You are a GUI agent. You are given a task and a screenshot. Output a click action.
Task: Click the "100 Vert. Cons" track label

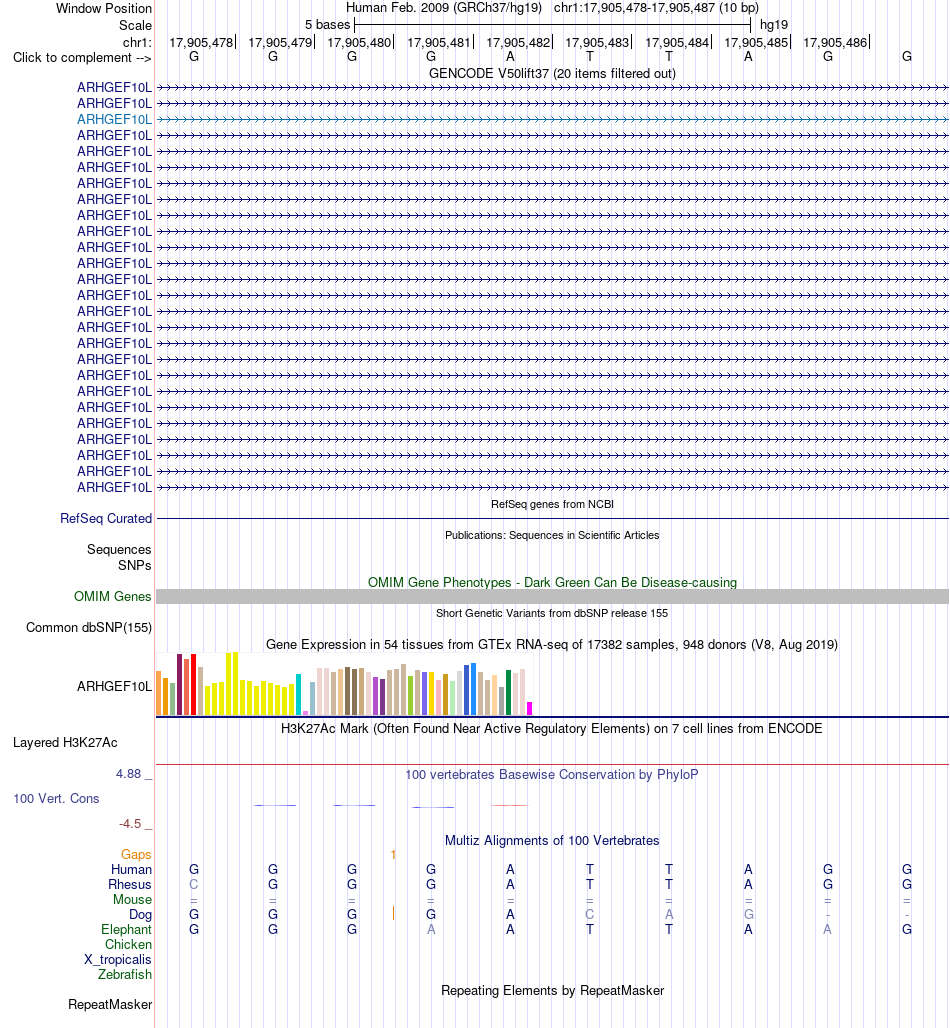(x=56, y=799)
